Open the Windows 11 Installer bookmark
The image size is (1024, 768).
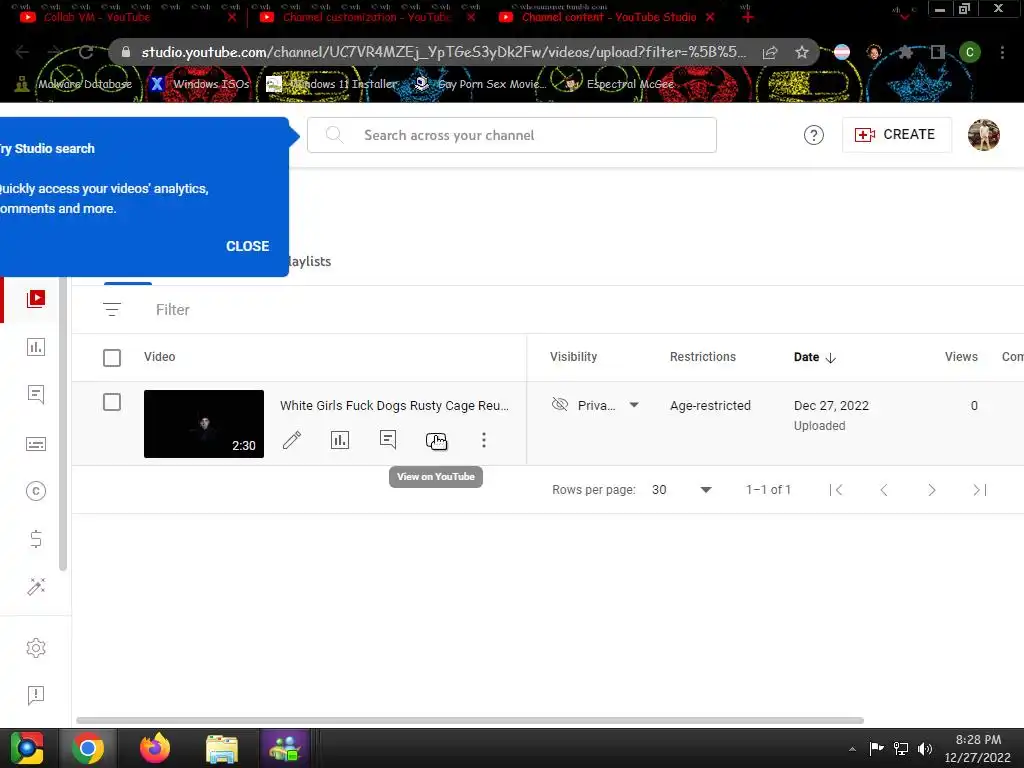331,84
